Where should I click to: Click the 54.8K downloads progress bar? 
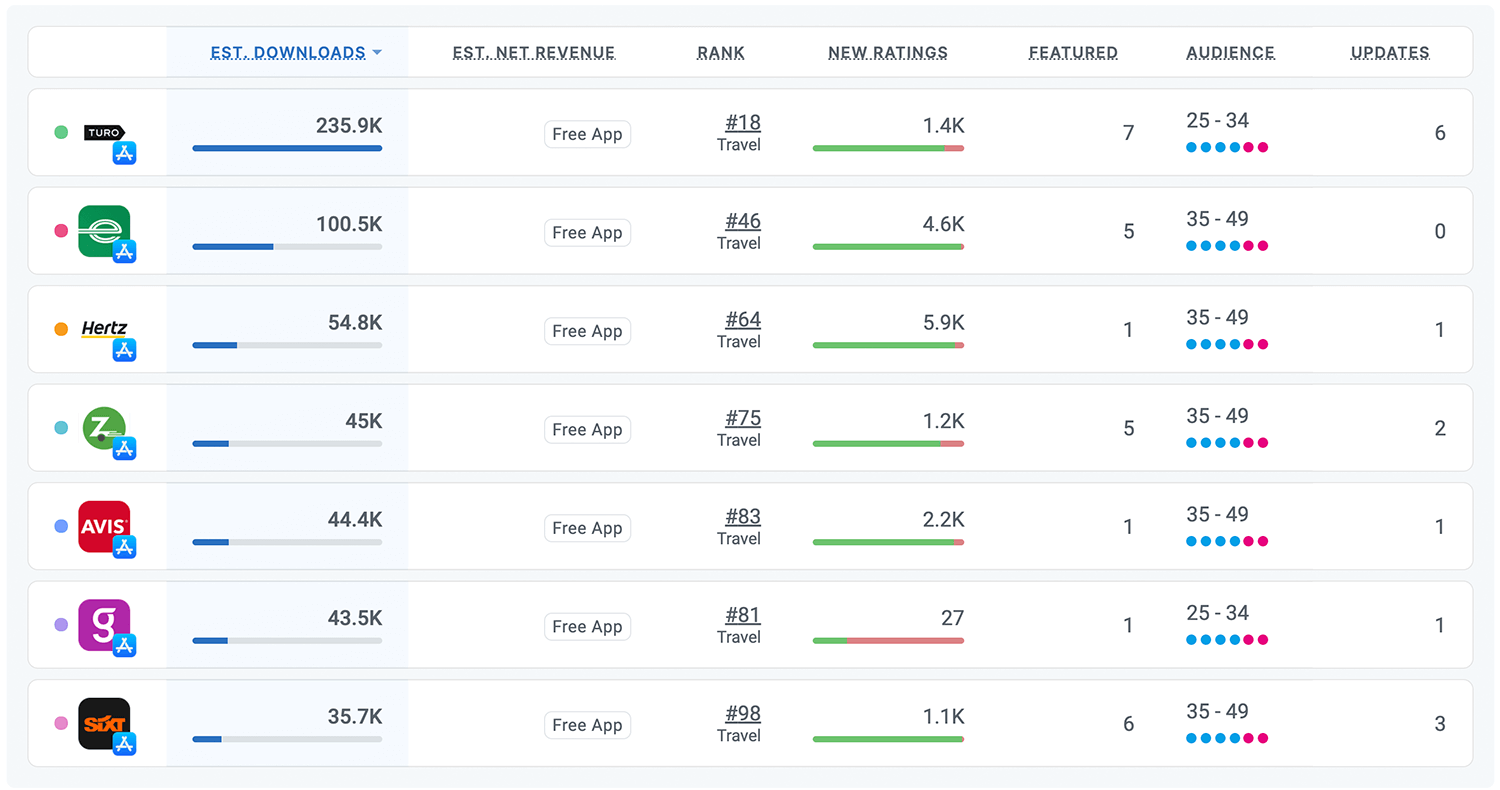[287, 345]
